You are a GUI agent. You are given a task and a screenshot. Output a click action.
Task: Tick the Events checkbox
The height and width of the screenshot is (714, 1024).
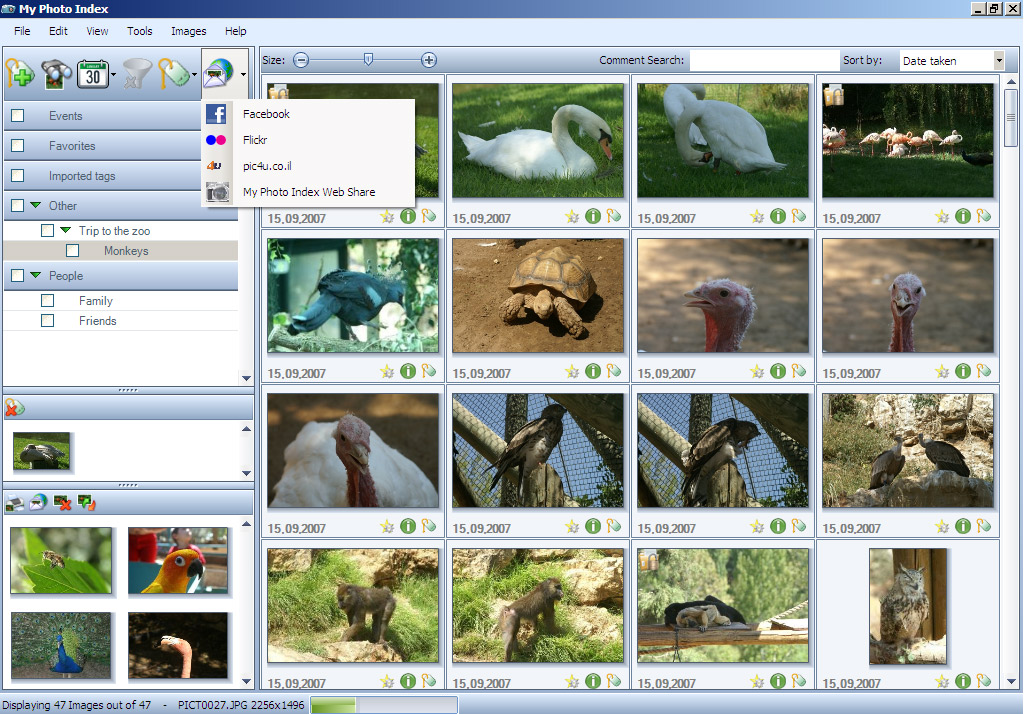(18, 116)
